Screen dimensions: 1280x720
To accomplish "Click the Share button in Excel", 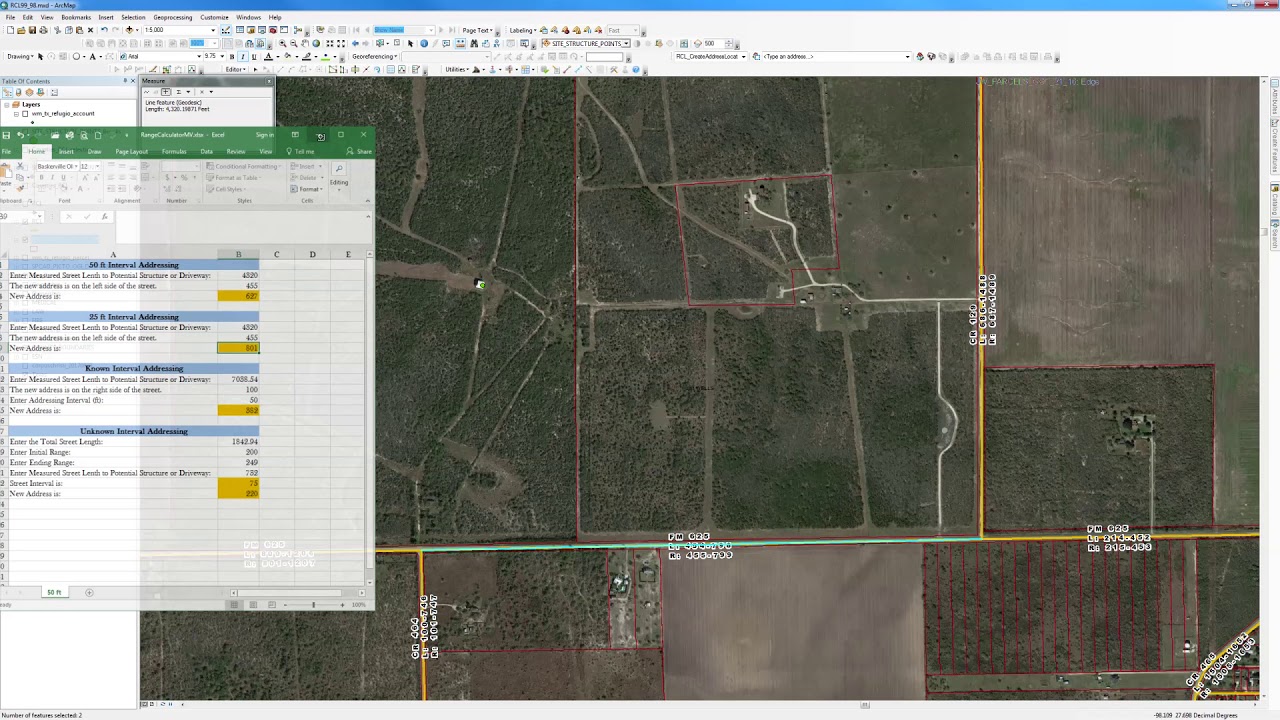I will pos(359,151).
